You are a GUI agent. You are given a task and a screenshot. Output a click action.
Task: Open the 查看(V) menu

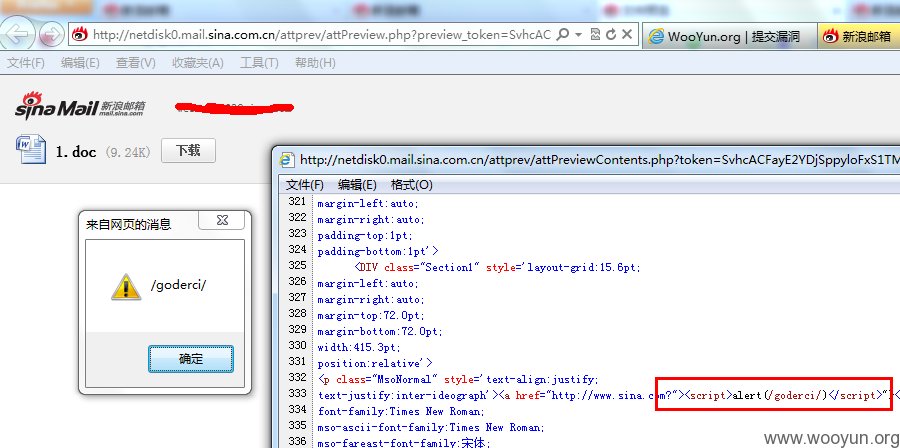click(136, 63)
